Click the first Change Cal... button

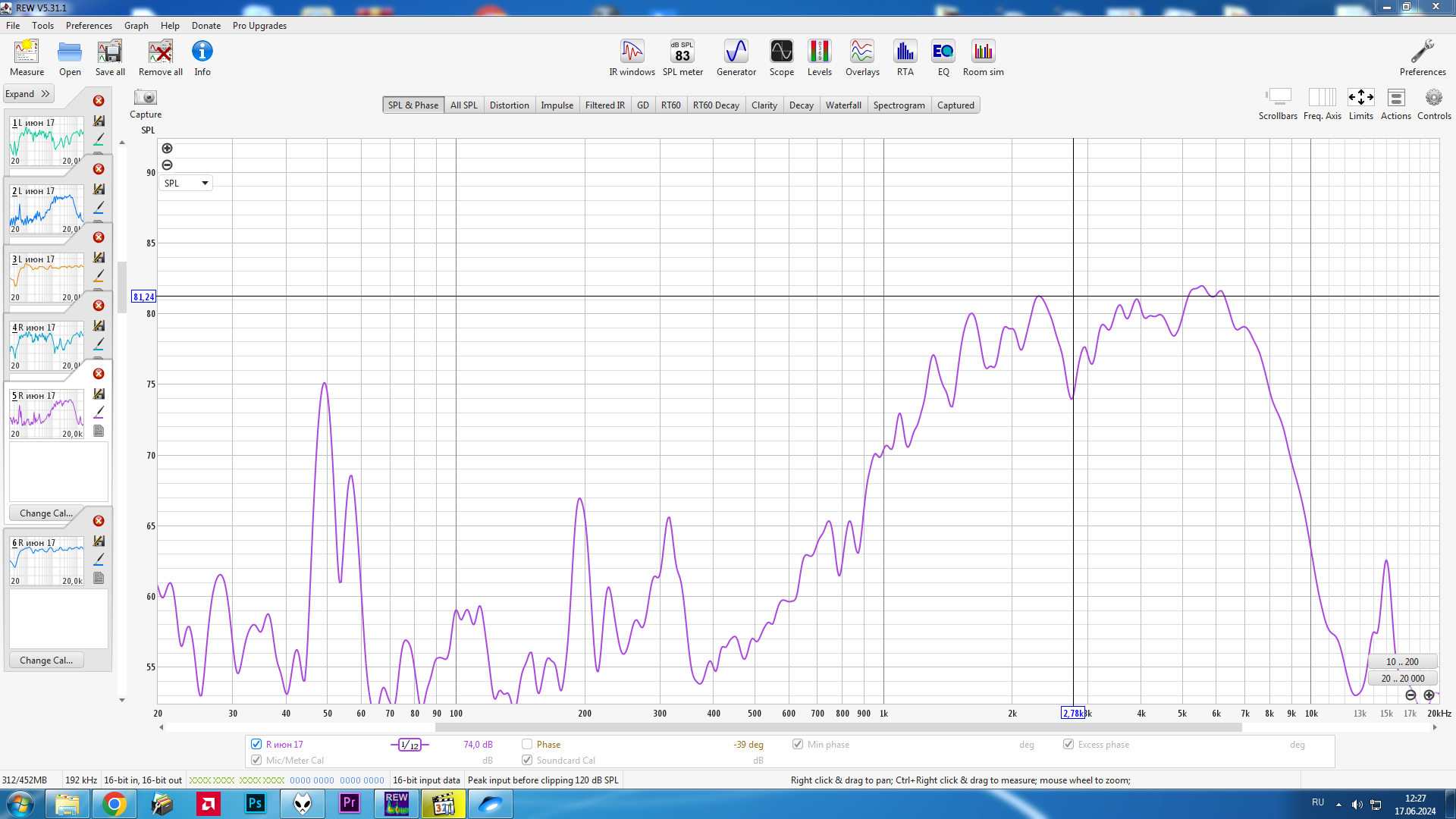coord(46,513)
